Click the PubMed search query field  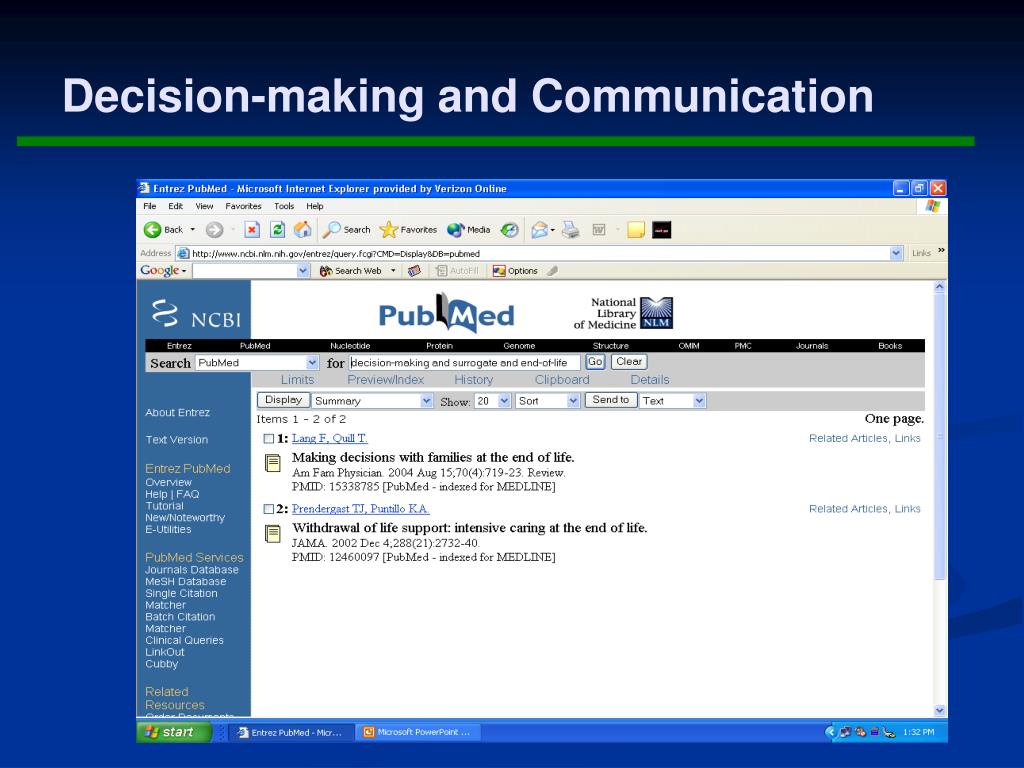tap(464, 362)
